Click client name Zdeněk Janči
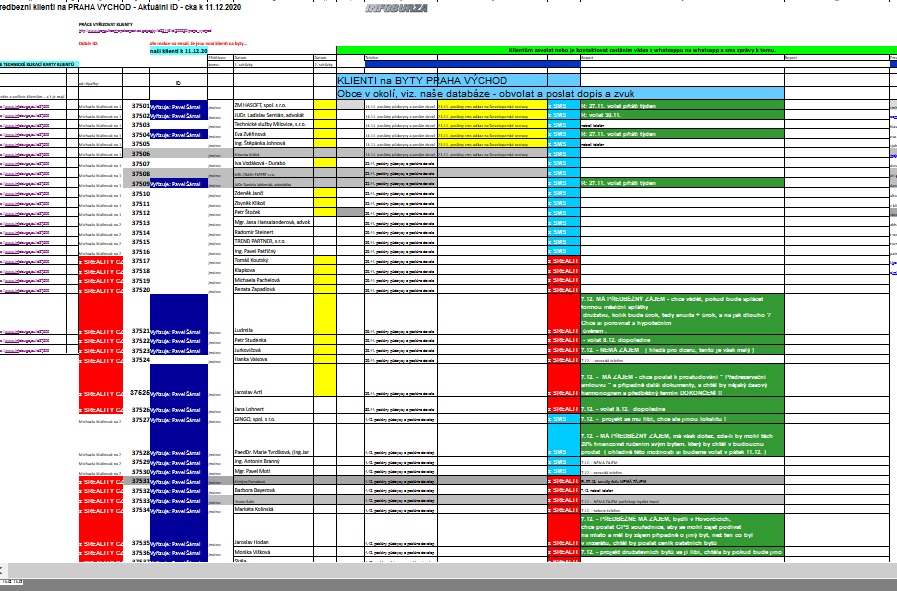Screen dimensions: 897x591 pyautogui.click(x=249, y=193)
